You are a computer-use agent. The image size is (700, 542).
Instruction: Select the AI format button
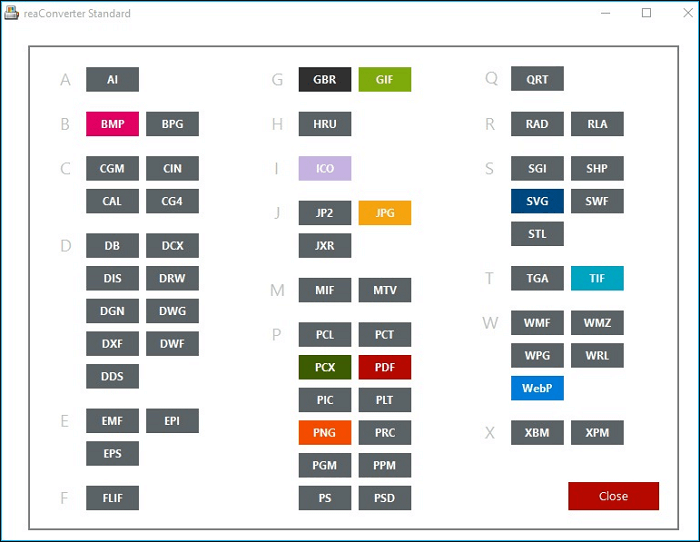pyautogui.click(x=112, y=79)
